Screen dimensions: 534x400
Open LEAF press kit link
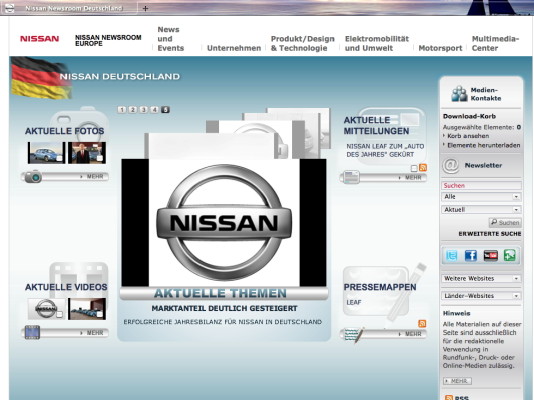[354, 302]
